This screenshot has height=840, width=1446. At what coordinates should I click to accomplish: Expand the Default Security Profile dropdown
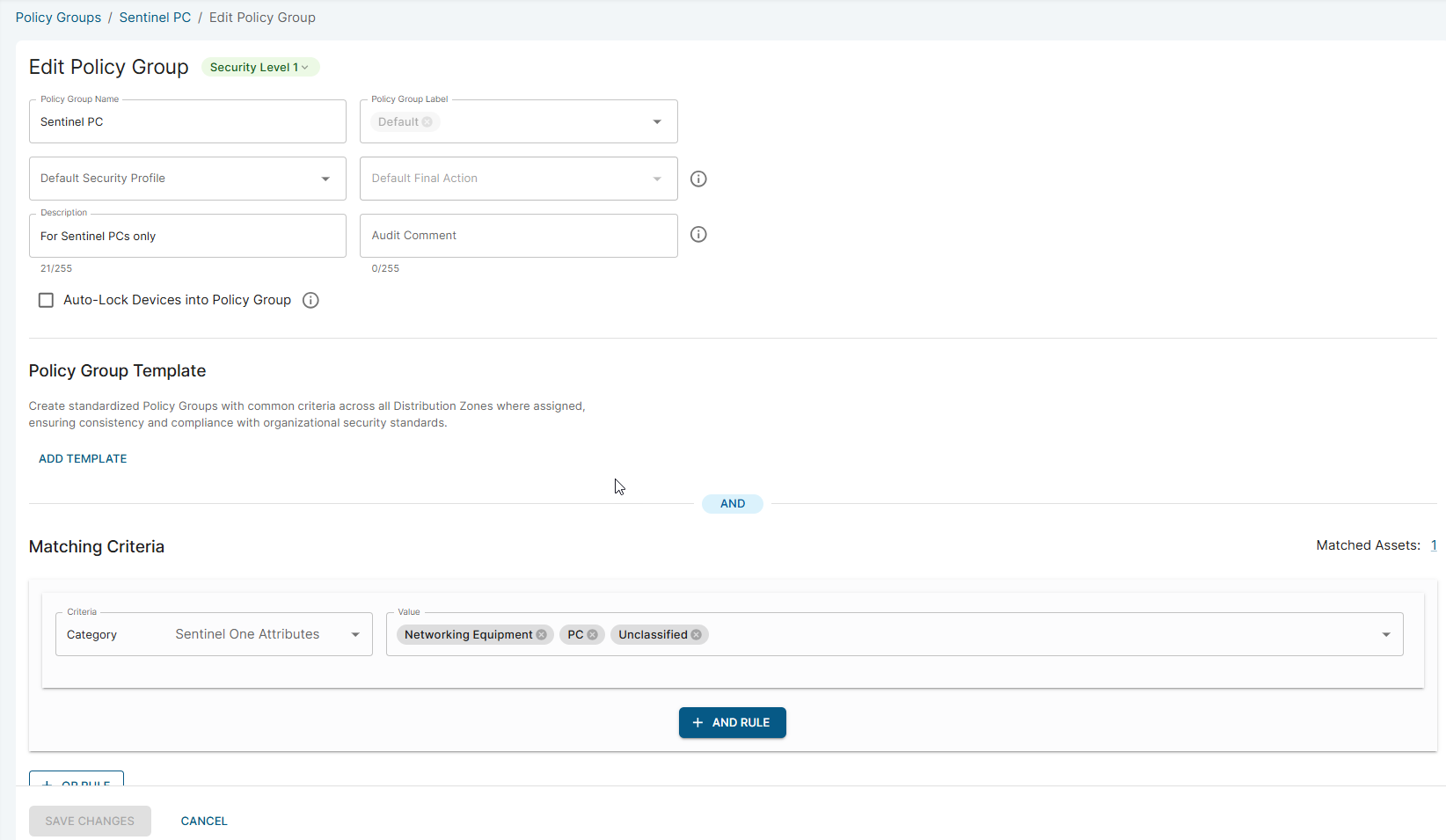pos(325,179)
